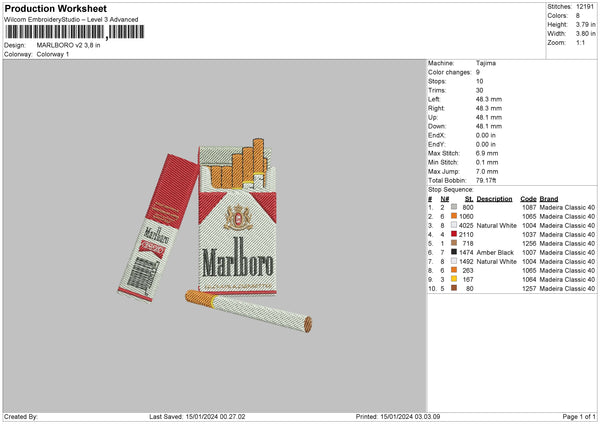
Task: Click the orange swatch in stop row 2
Action: [454, 216]
